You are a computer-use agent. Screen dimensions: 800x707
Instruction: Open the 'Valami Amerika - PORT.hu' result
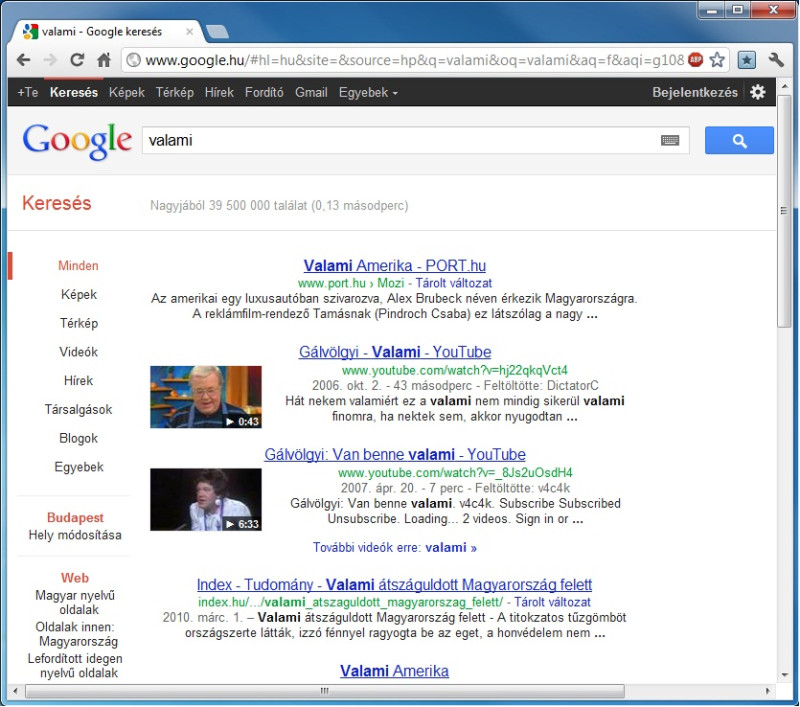point(394,265)
